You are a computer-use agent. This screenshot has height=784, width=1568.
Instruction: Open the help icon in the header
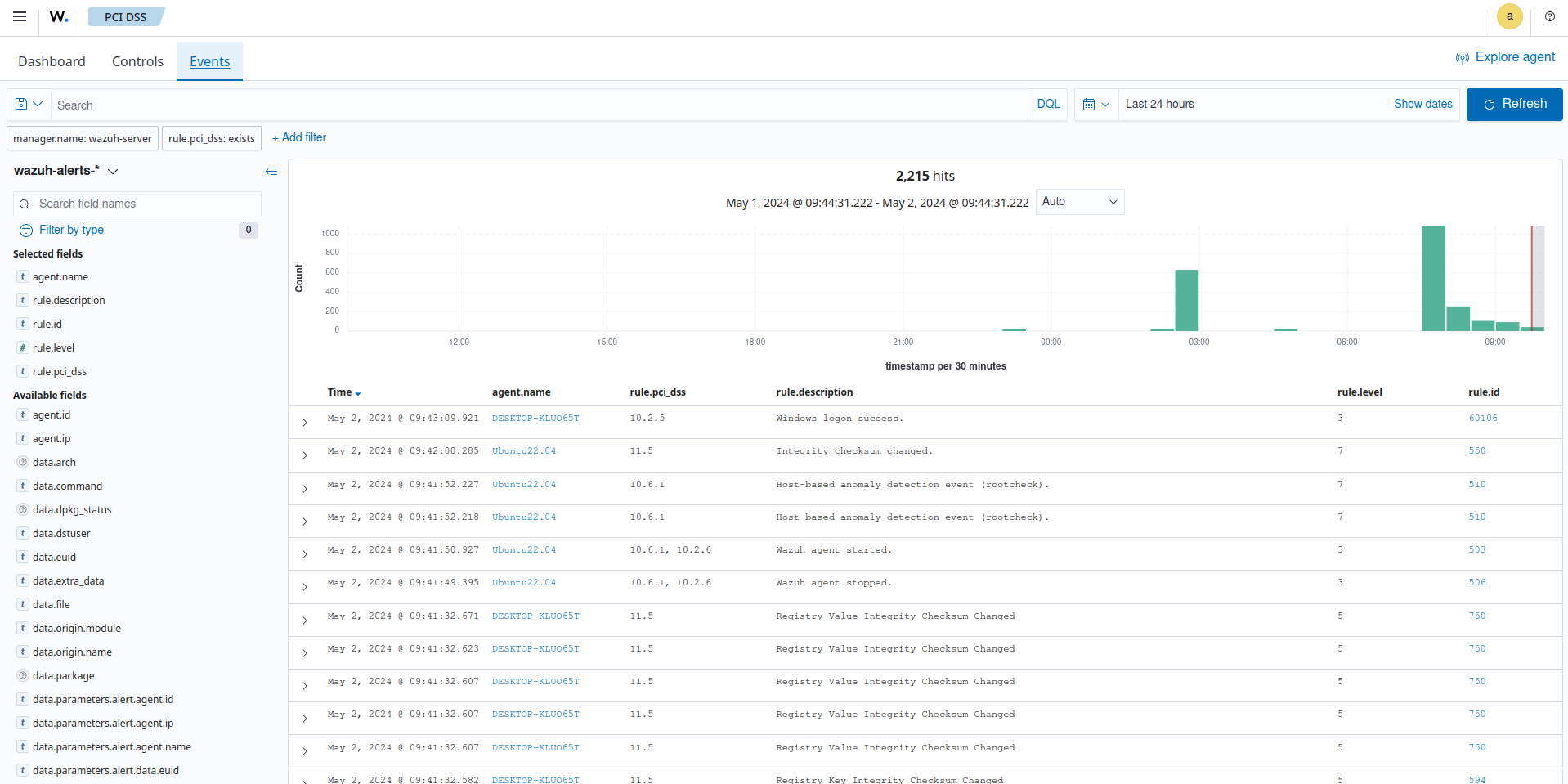(1549, 16)
